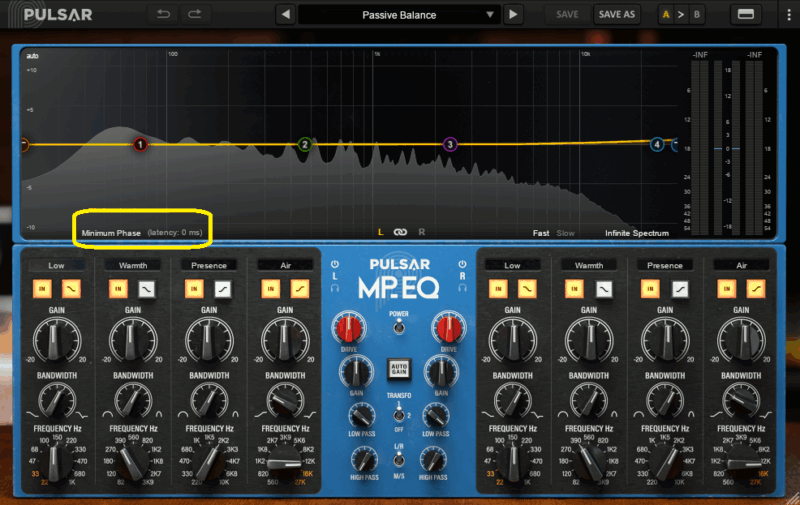Open the three-dot options menu
The width and height of the screenshot is (800, 505).
pyautogui.click(x=787, y=14)
